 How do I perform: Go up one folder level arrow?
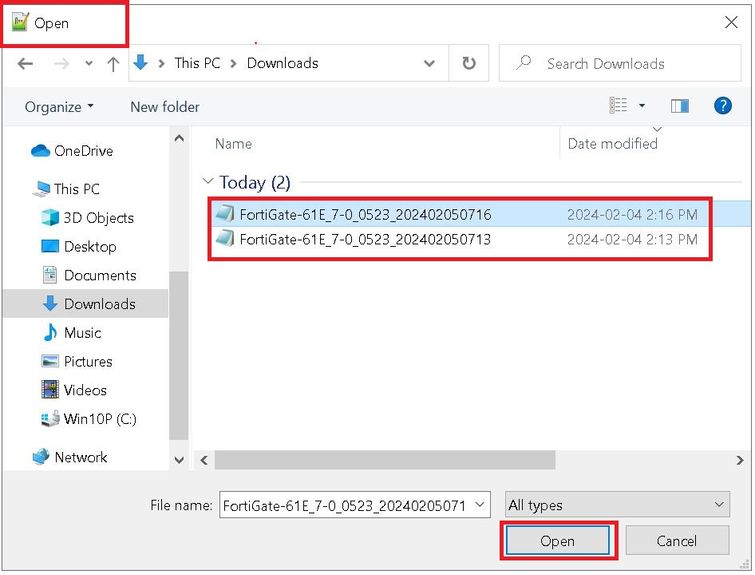click(x=113, y=64)
